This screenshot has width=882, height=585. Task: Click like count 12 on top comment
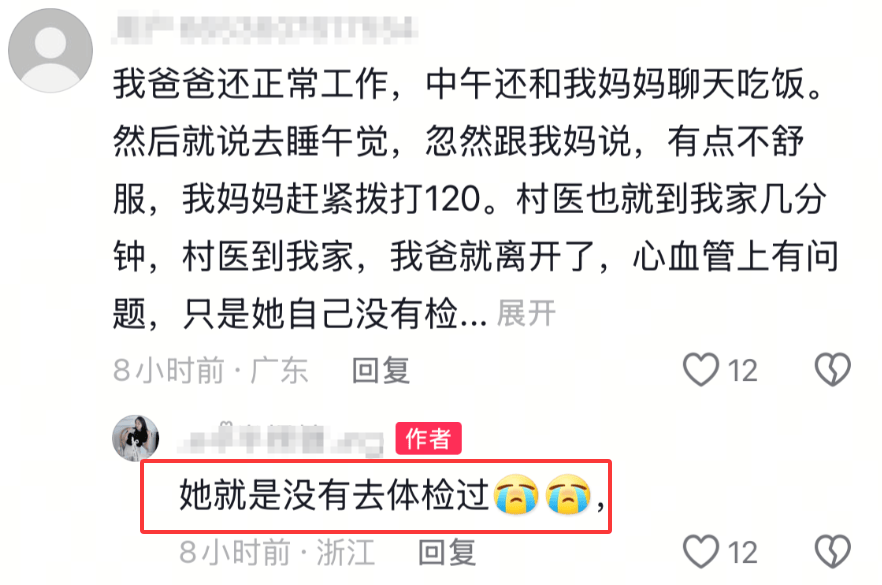tap(742, 371)
